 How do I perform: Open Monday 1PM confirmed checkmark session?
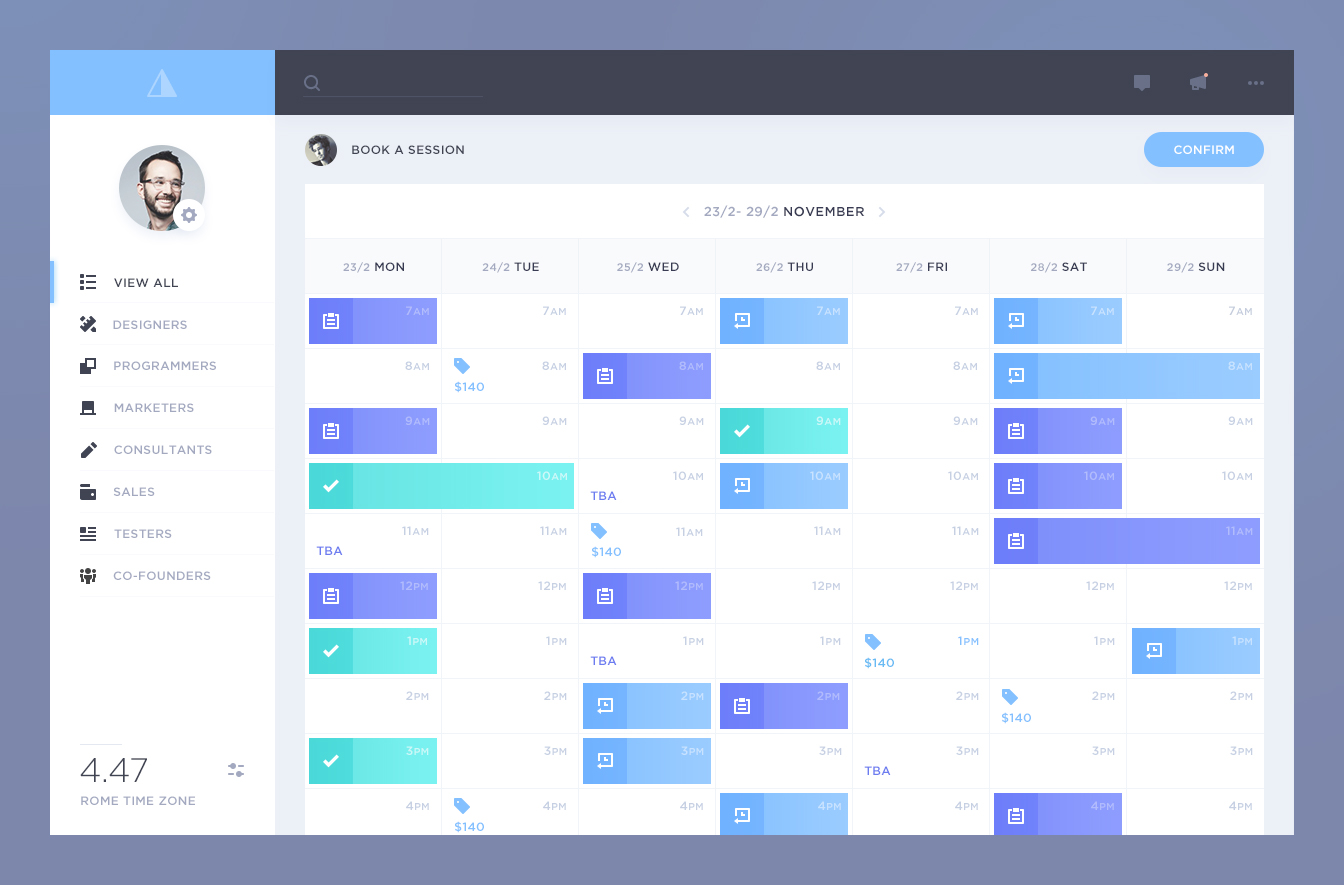pos(373,651)
